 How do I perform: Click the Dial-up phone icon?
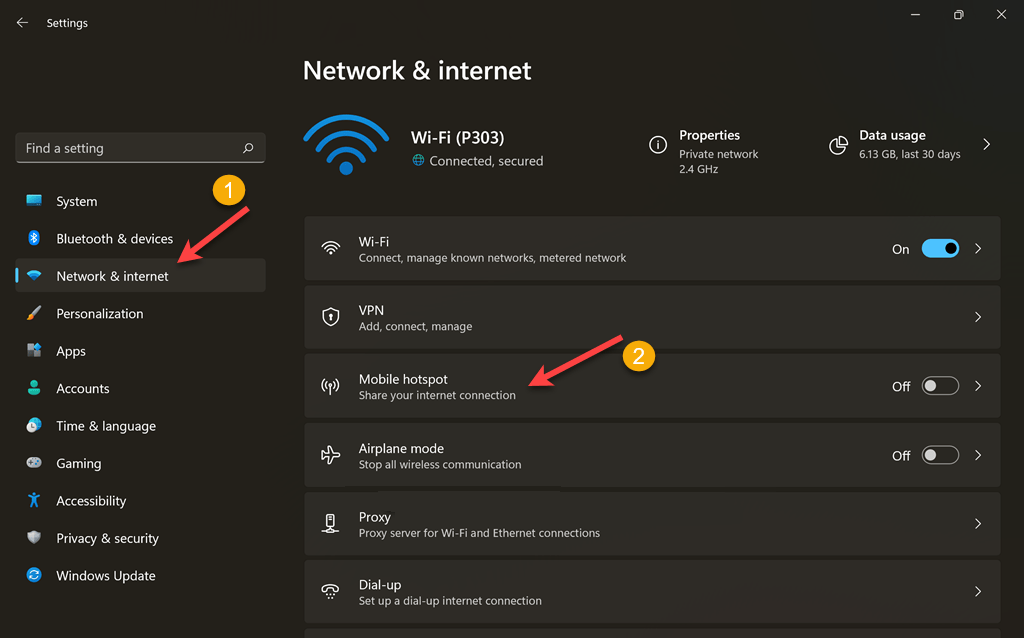[x=330, y=591]
